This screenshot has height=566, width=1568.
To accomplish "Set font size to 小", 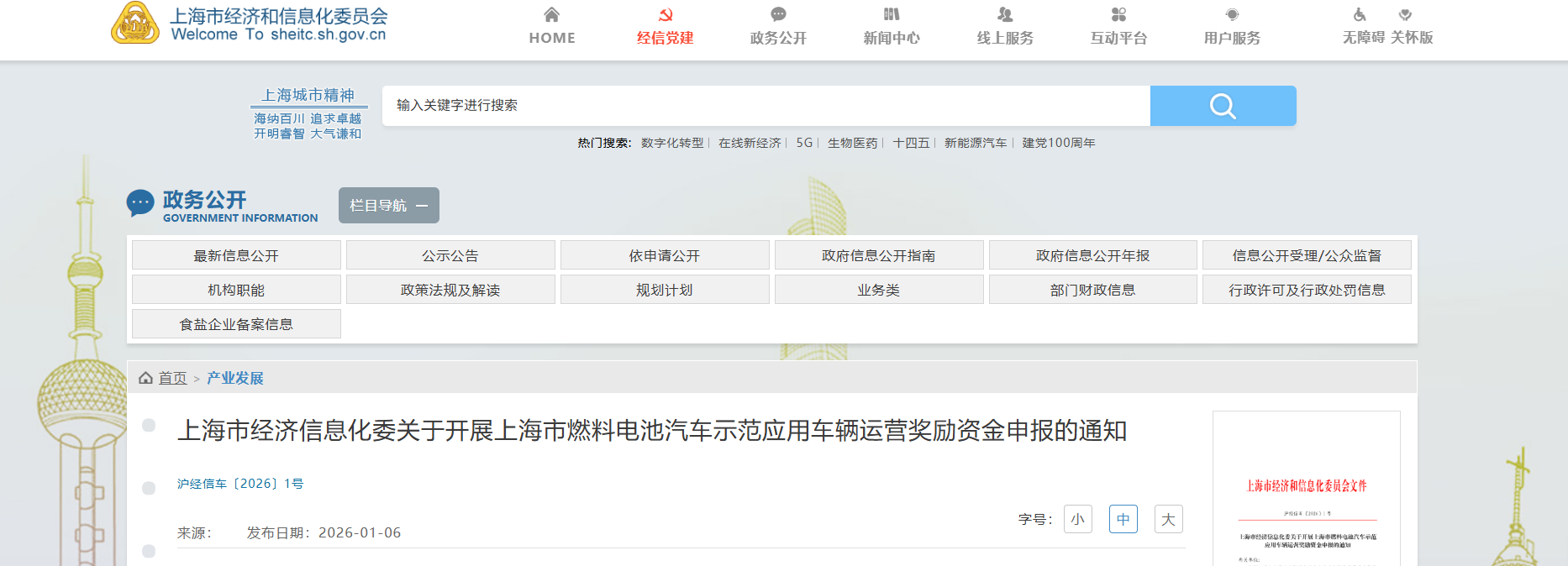I will click(x=1078, y=519).
